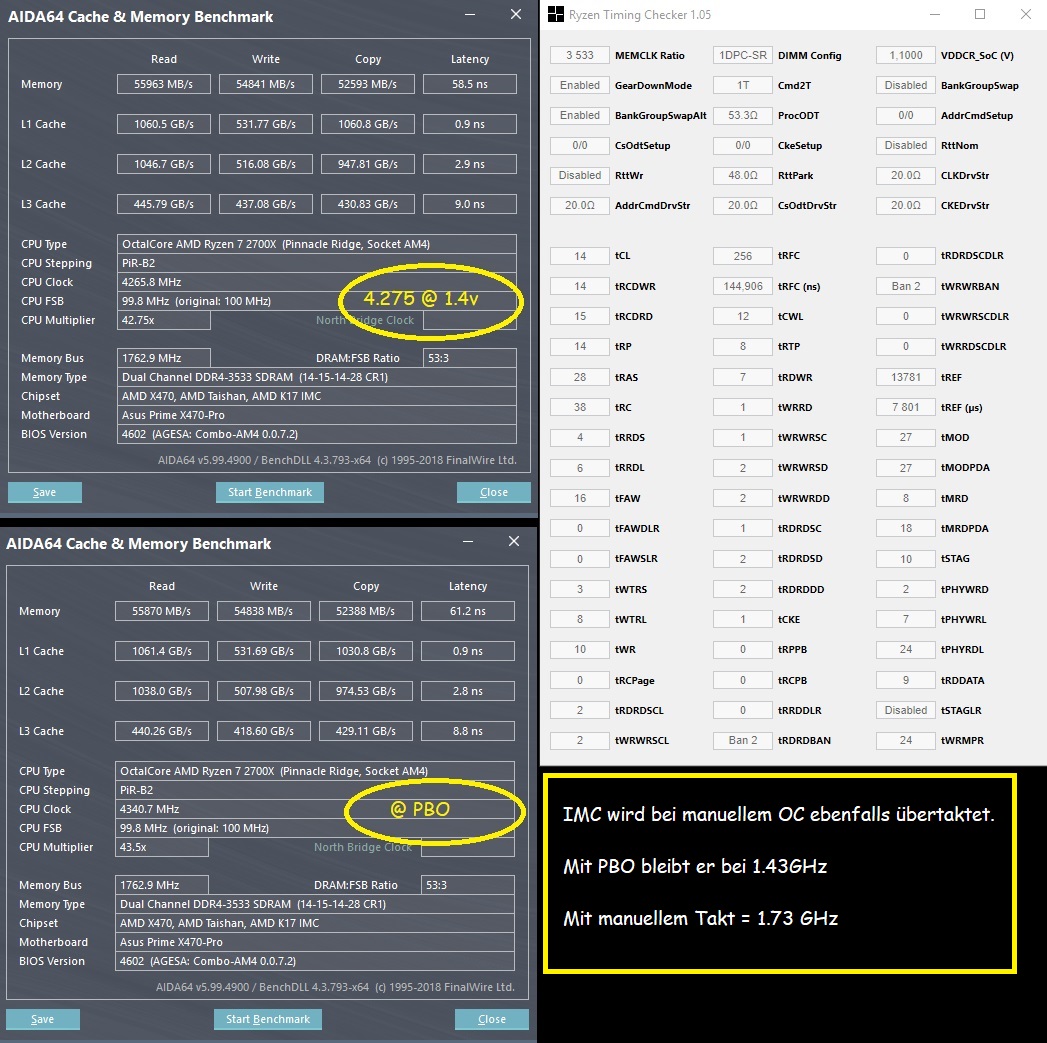
Task: Click tCWL value 12
Action: point(743,317)
